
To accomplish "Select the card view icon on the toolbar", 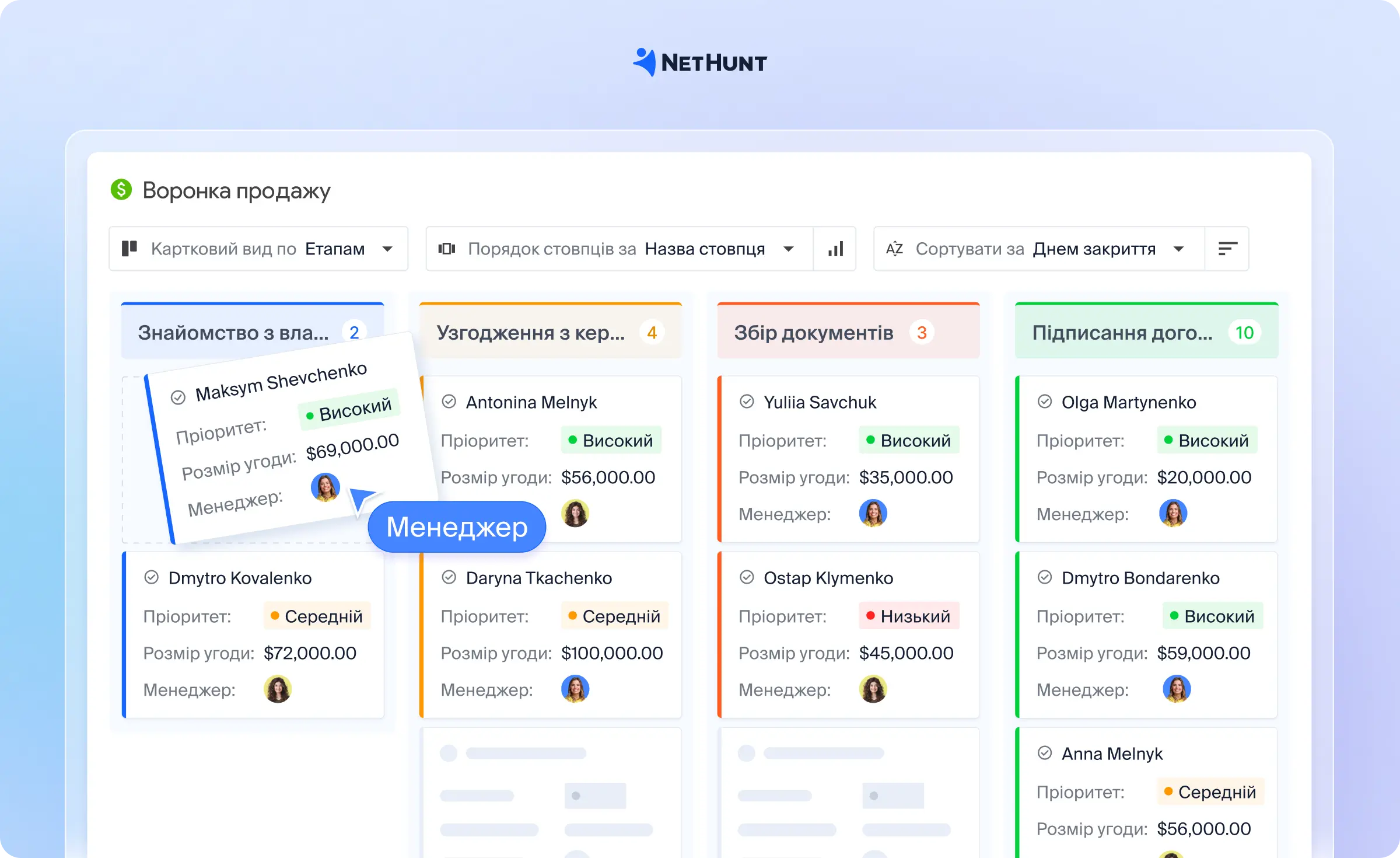I will coord(131,249).
